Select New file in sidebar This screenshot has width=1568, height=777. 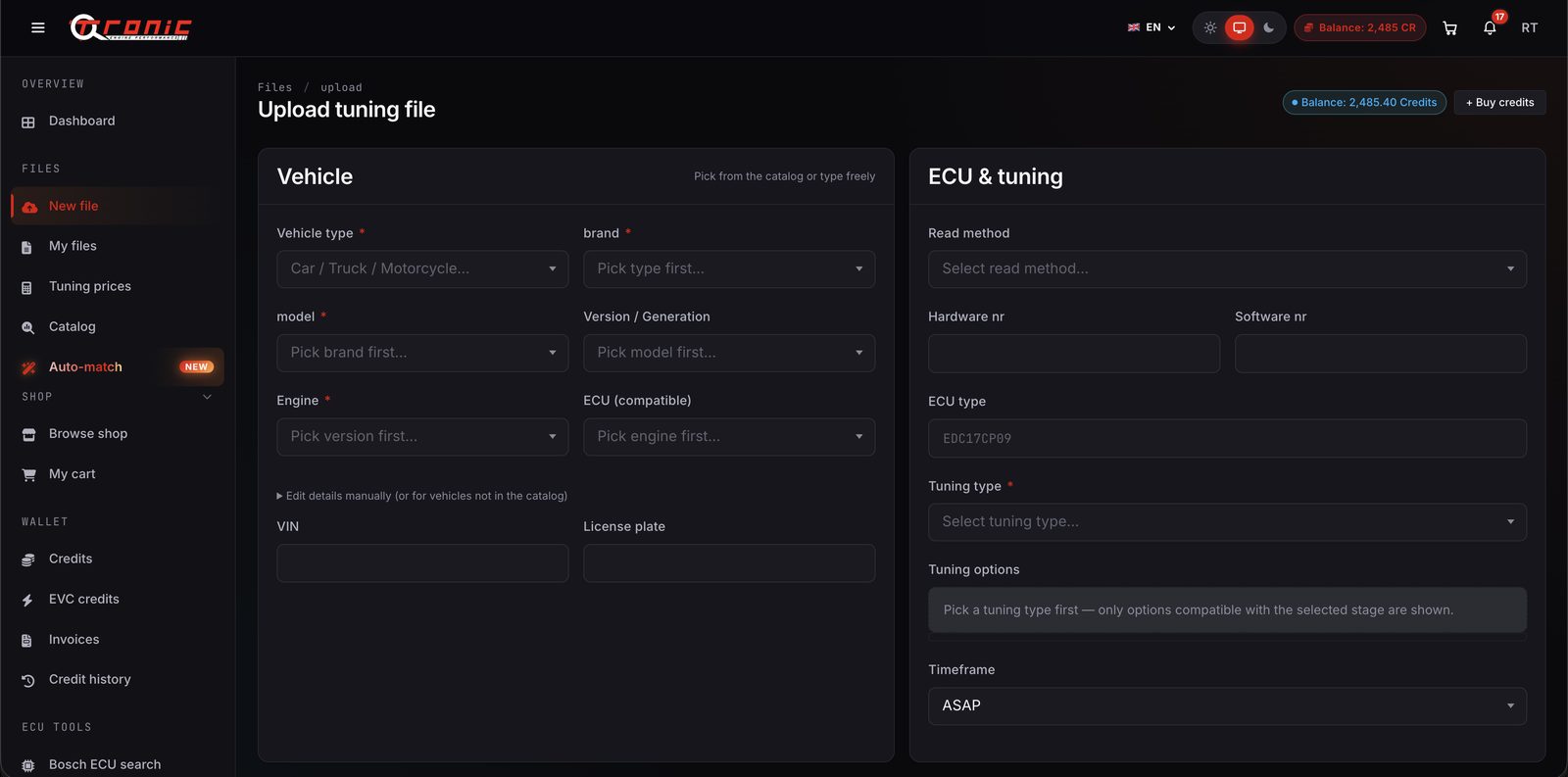(118, 206)
